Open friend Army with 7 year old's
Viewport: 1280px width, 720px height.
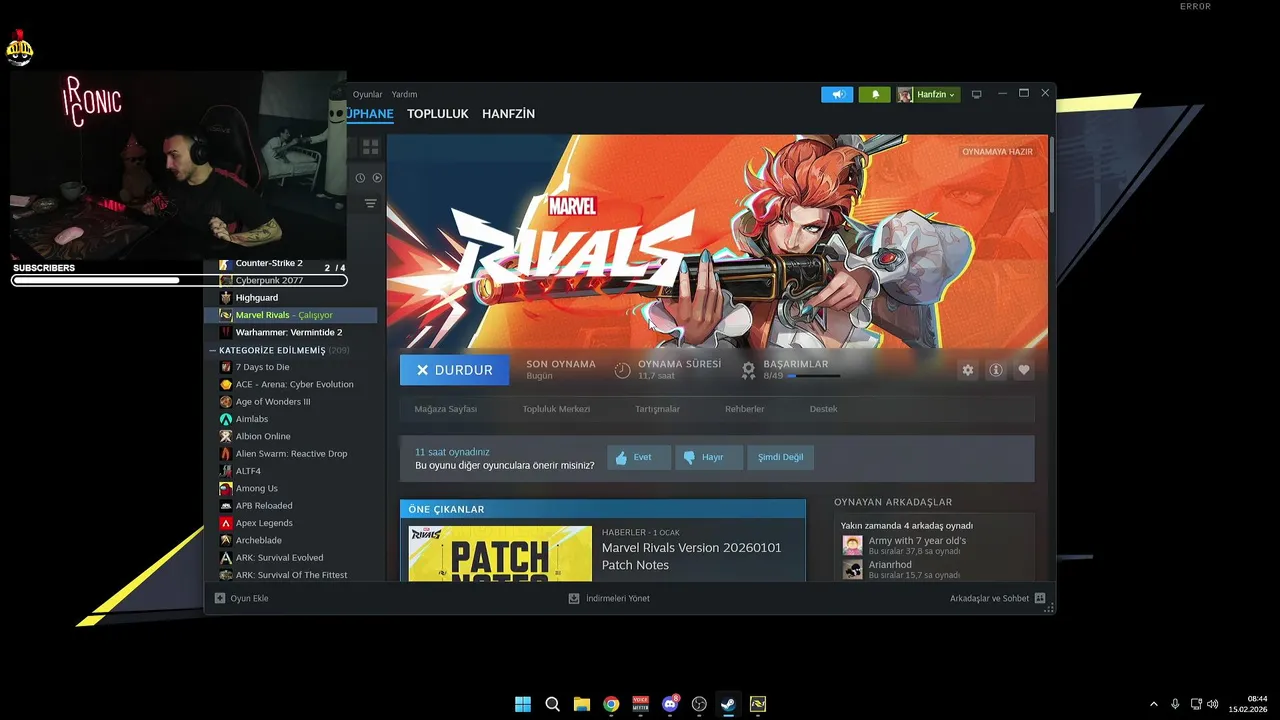tap(917, 545)
